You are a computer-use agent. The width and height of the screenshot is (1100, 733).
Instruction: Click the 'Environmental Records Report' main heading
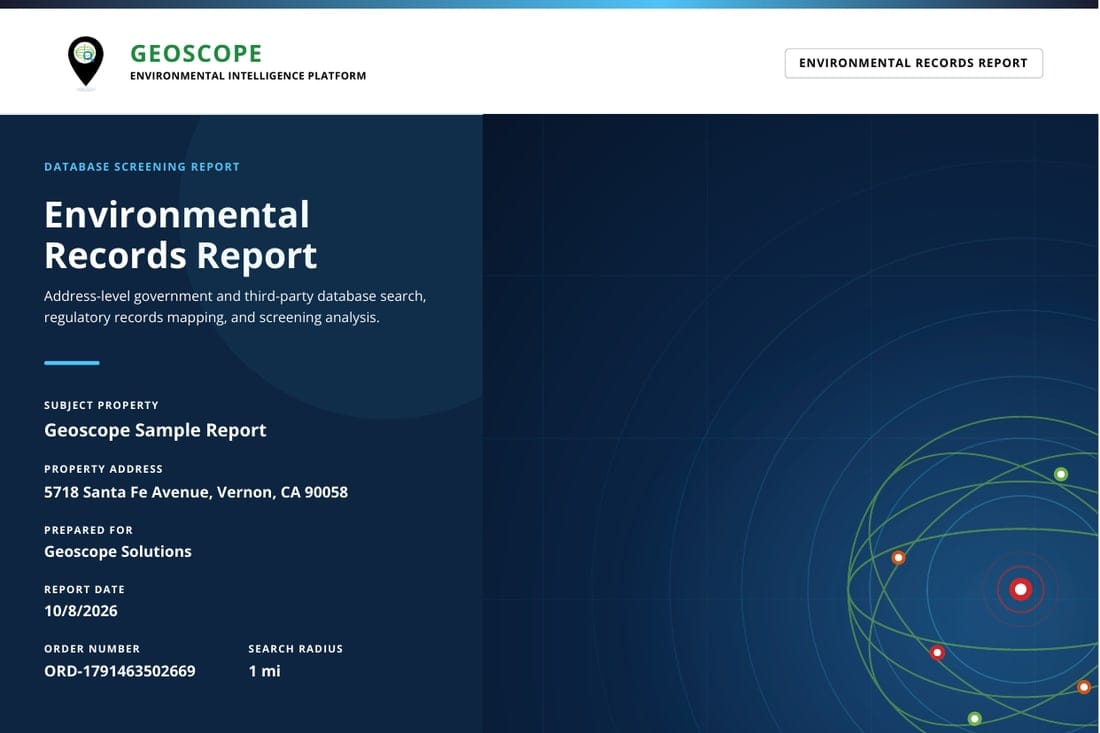tap(180, 235)
